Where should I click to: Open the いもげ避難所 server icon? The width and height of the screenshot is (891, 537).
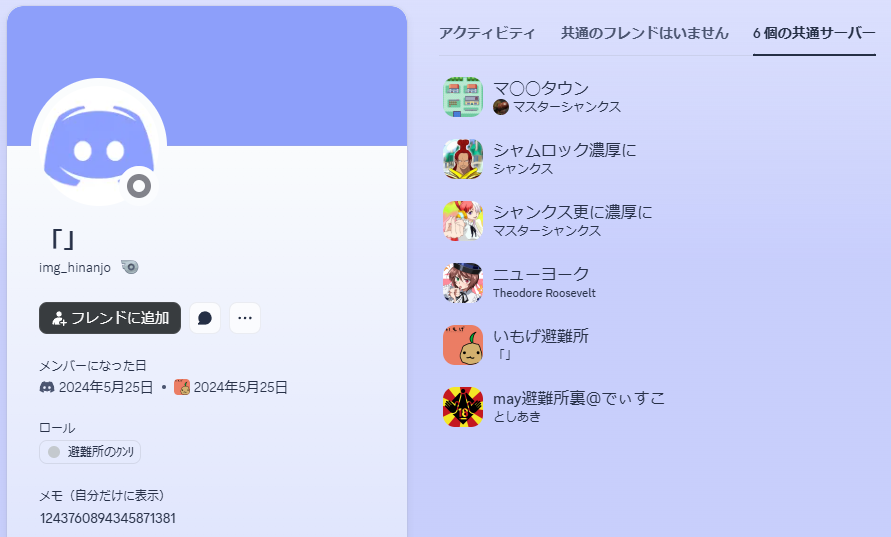(x=463, y=345)
